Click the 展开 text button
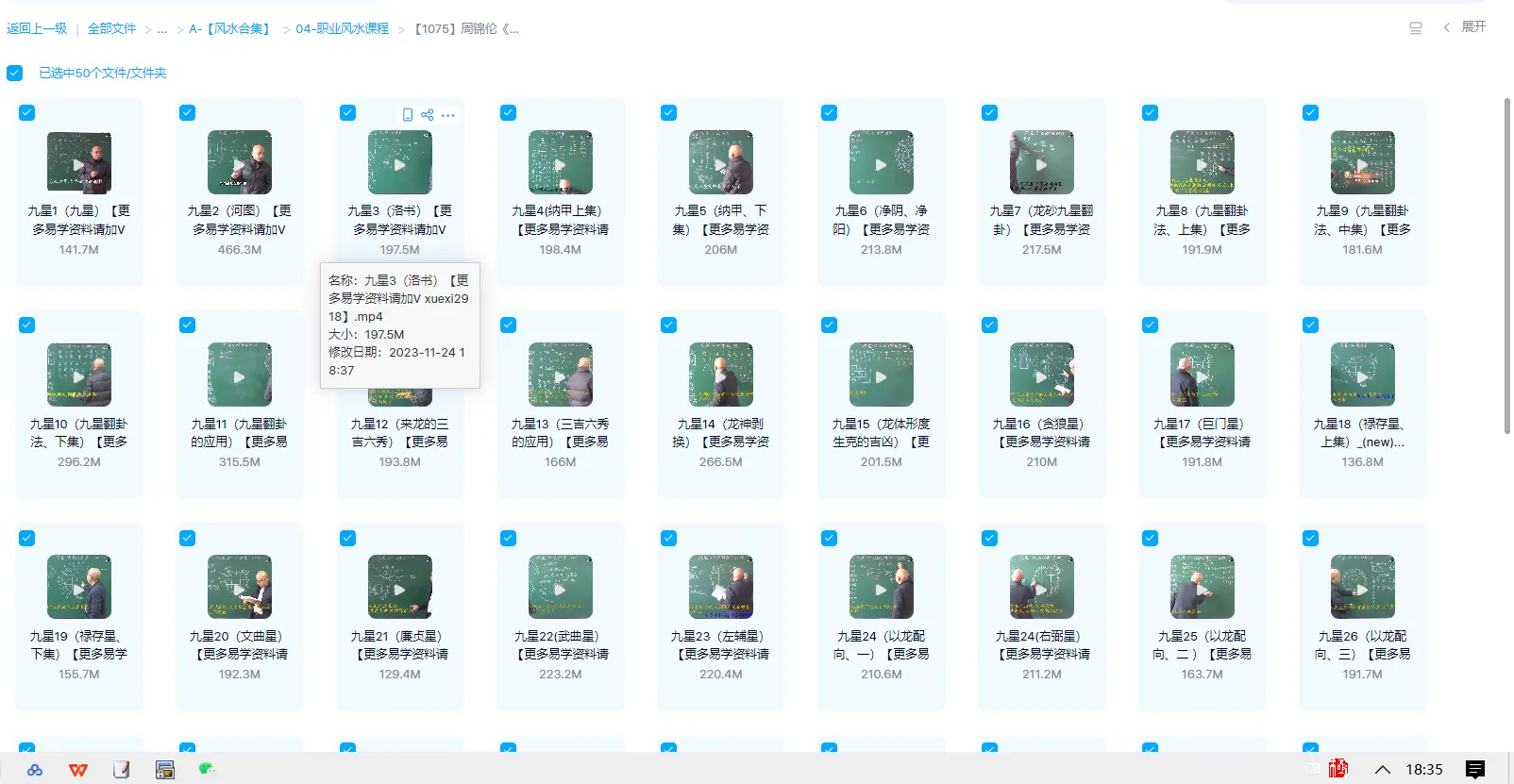 tap(1473, 26)
